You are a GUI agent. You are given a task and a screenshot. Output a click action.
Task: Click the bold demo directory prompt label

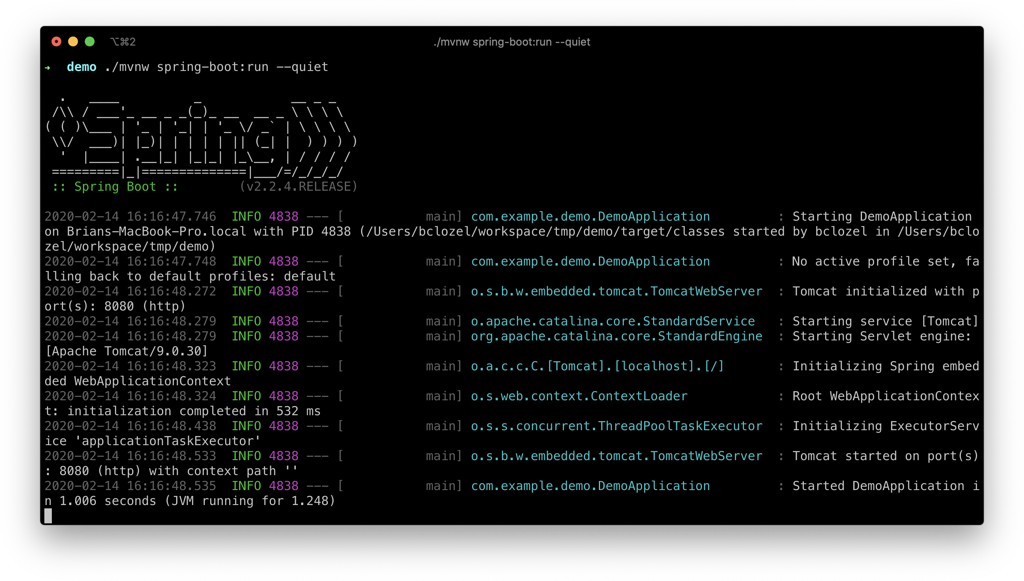pos(81,67)
